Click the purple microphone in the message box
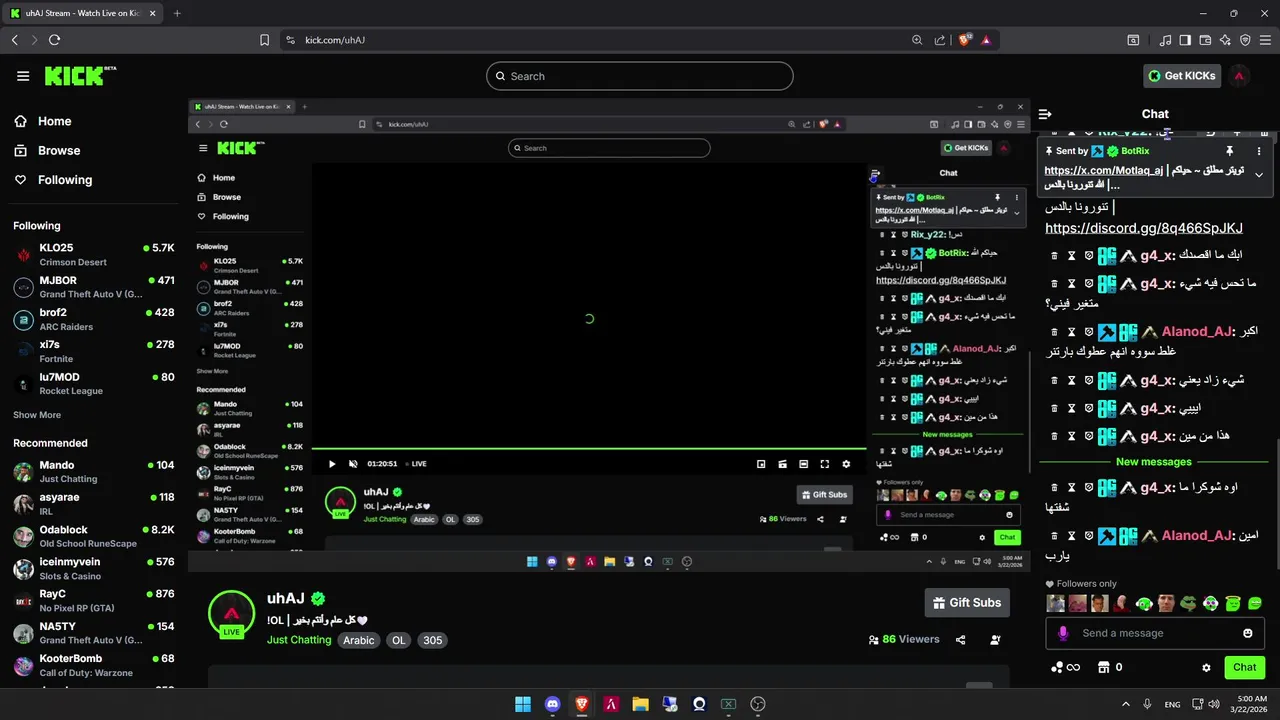The height and width of the screenshot is (720, 1280). [1063, 633]
